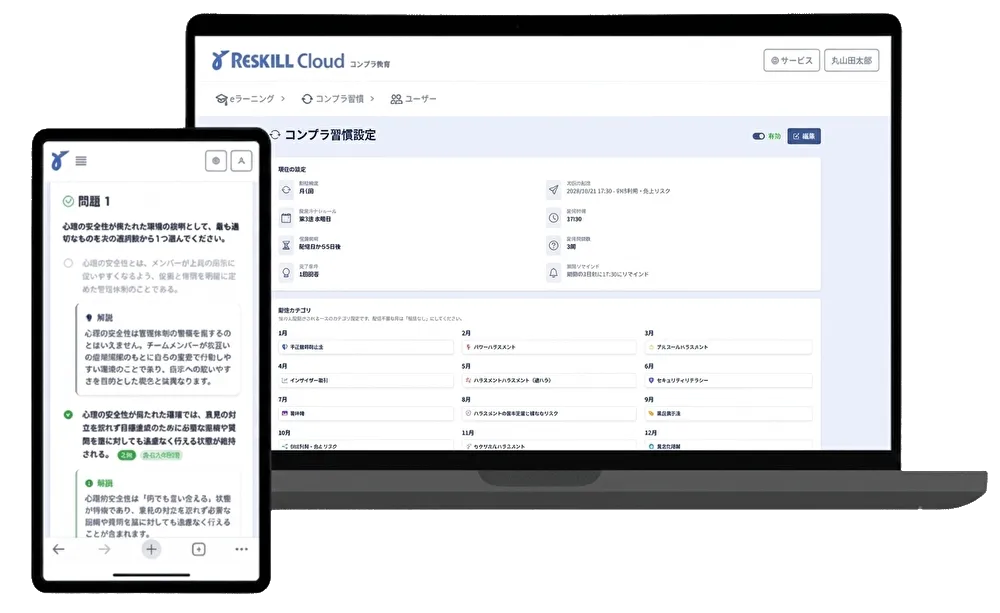1000x613 pixels.
Task: Open the 11月 category dropdown
Action: click(548, 445)
